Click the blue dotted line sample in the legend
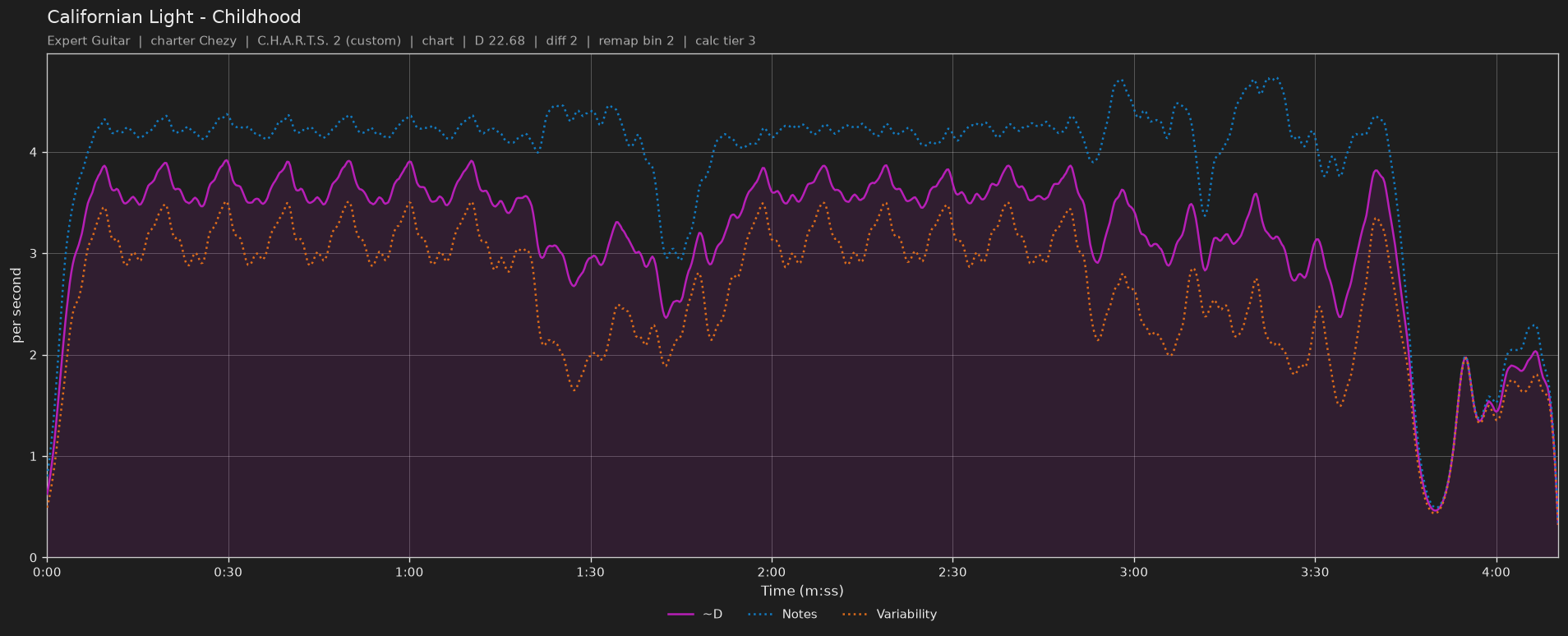Viewport: 1568px width, 636px height. point(761,615)
